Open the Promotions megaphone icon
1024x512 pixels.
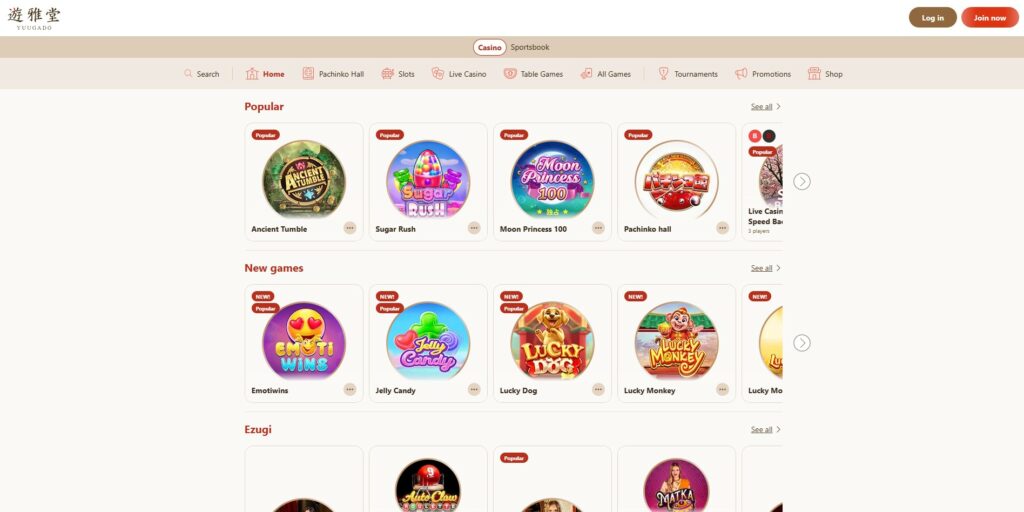click(741, 74)
